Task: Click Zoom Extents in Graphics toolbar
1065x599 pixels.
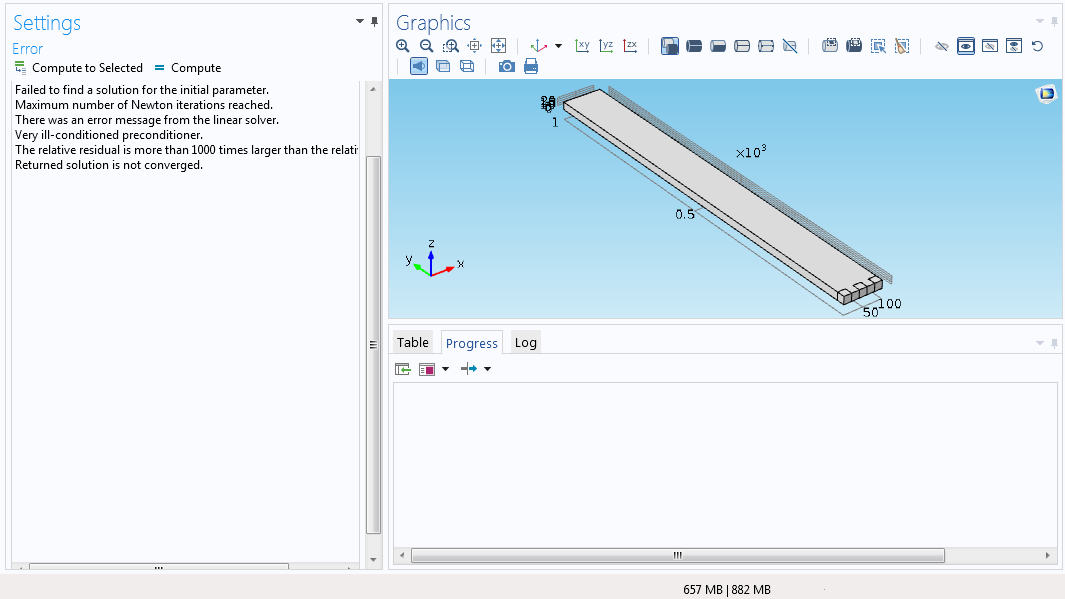Action: 499,46
